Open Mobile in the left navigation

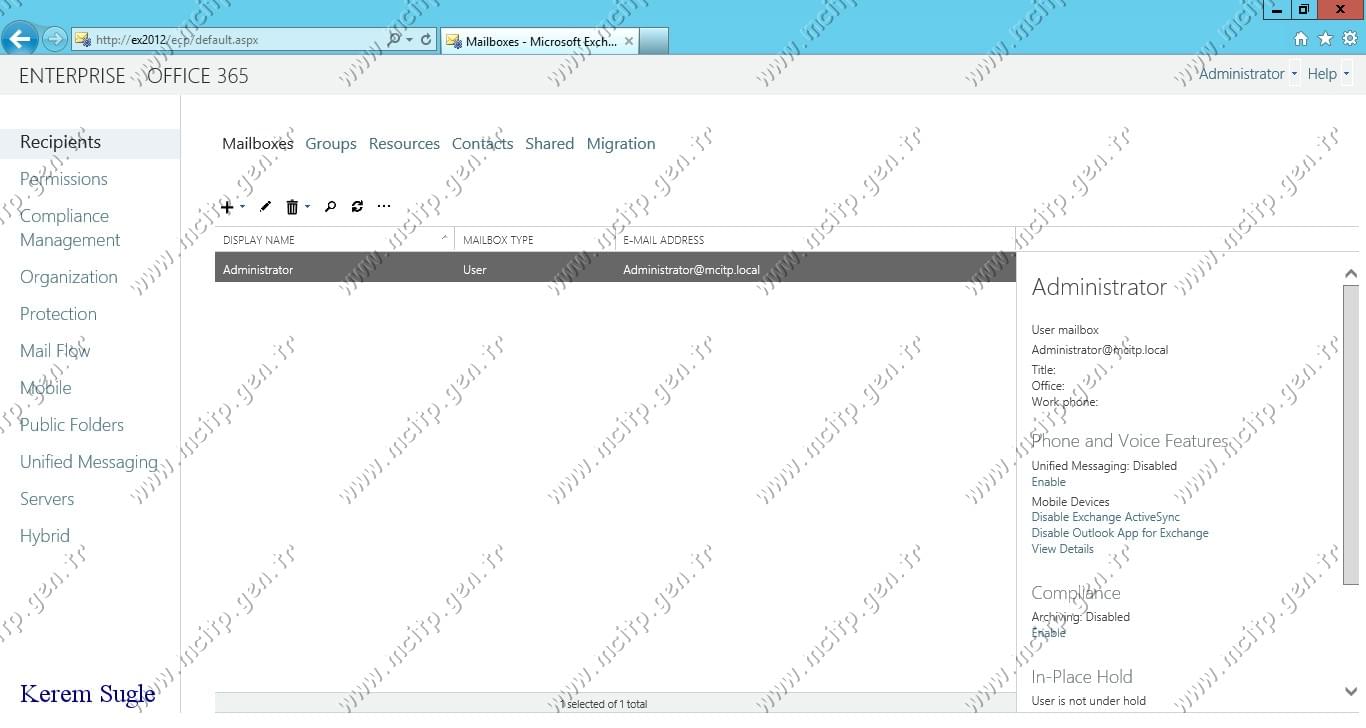[45, 388]
